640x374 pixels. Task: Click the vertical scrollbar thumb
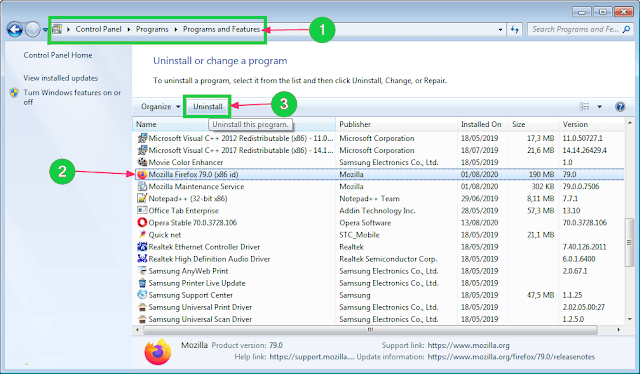click(629, 243)
